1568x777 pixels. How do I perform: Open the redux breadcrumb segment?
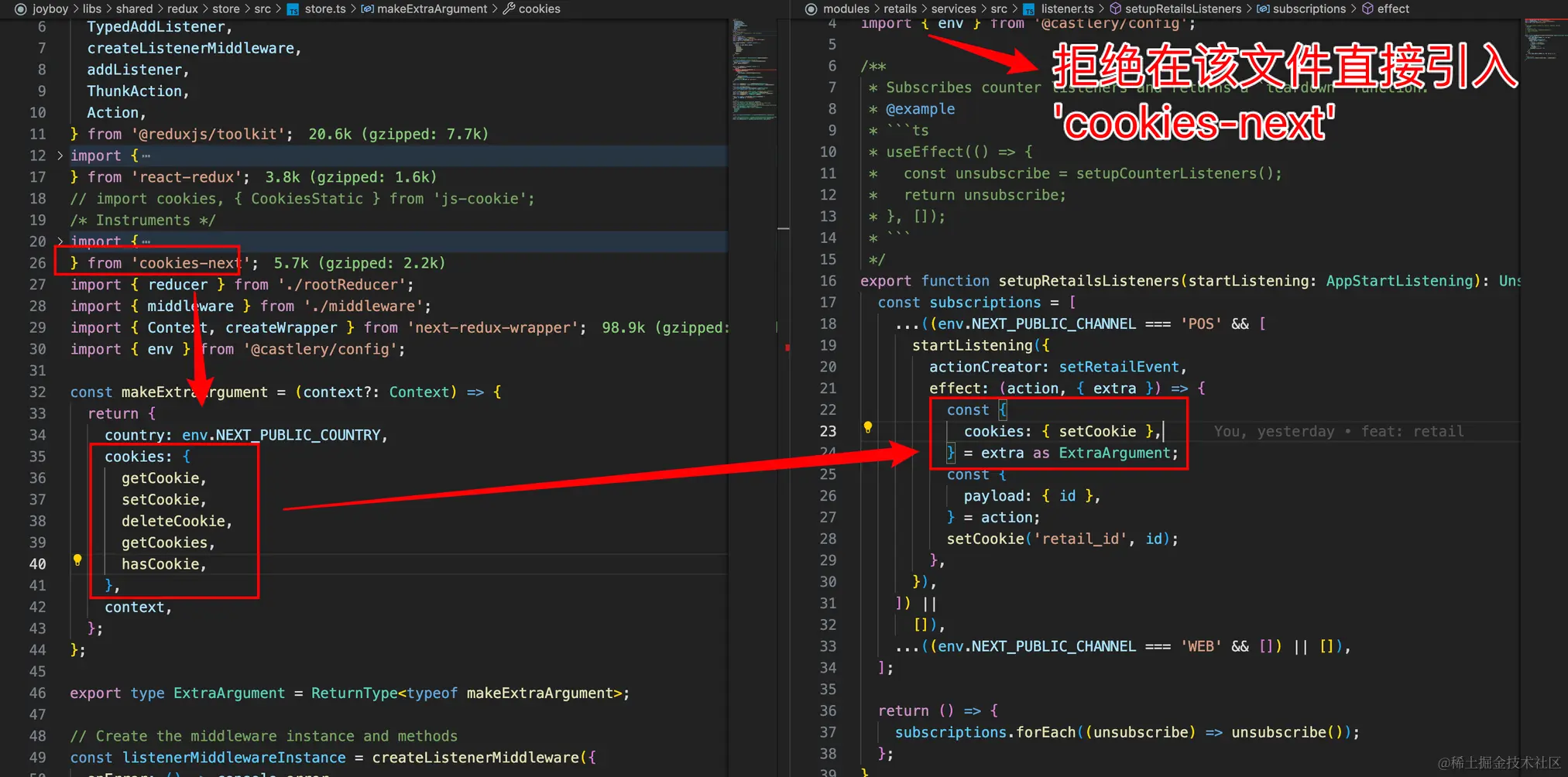(183, 9)
